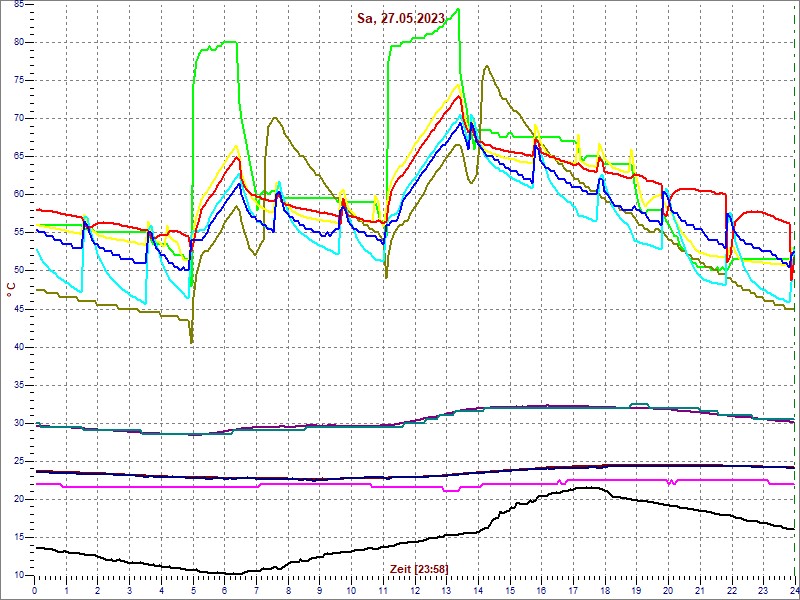The width and height of the screenshot is (800, 600).
Task: Click the date title 'Sa, 27.05.2023'
Action: [x=401, y=19]
